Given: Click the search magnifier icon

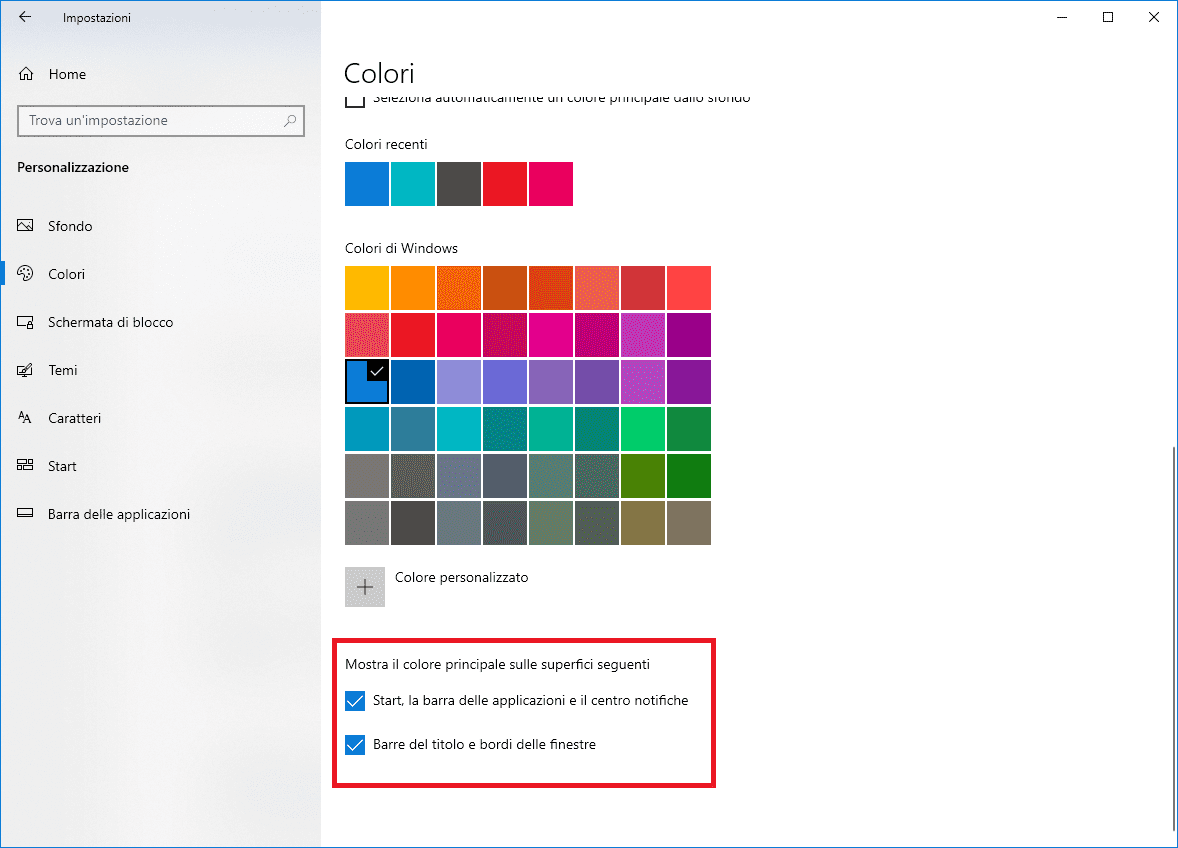Looking at the screenshot, I should pyautogui.click(x=290, y=120).
